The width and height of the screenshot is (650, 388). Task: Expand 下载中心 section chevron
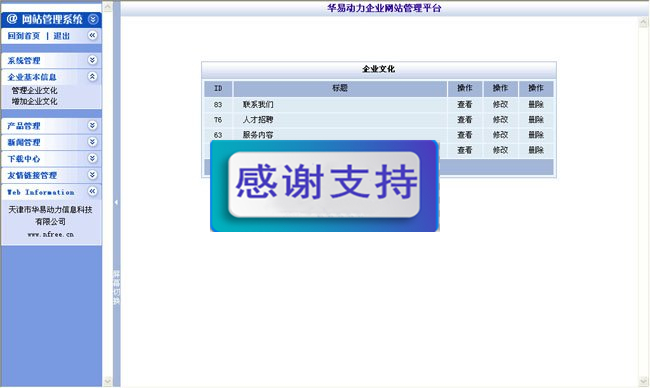92,158
